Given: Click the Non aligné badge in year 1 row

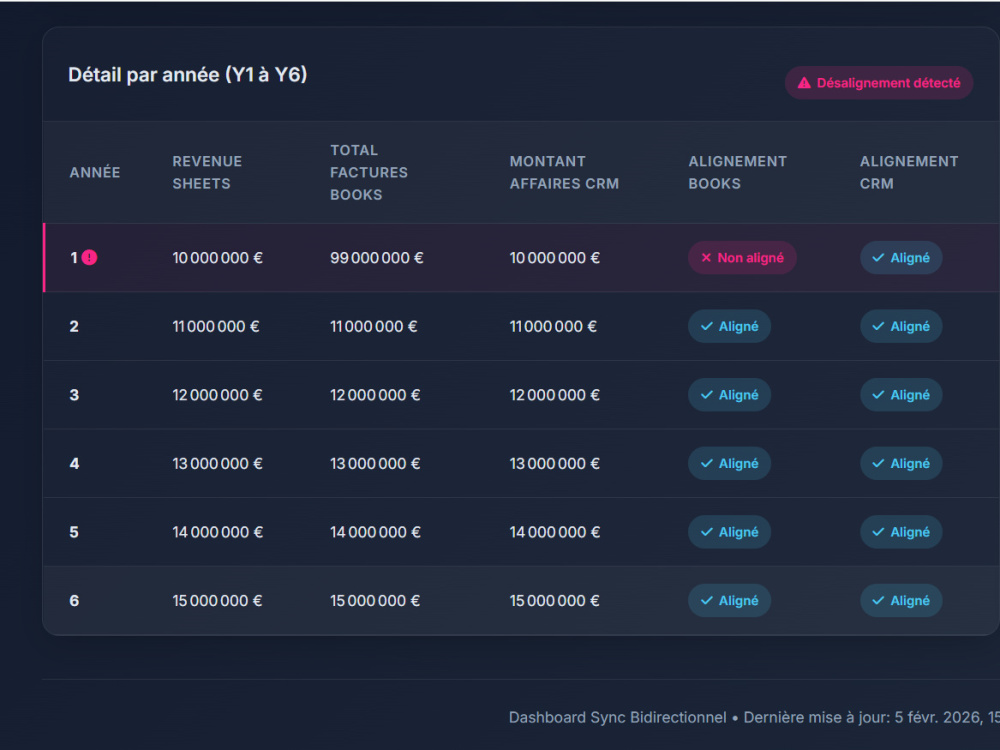Looking at the screenshot, I should (742, 258).
